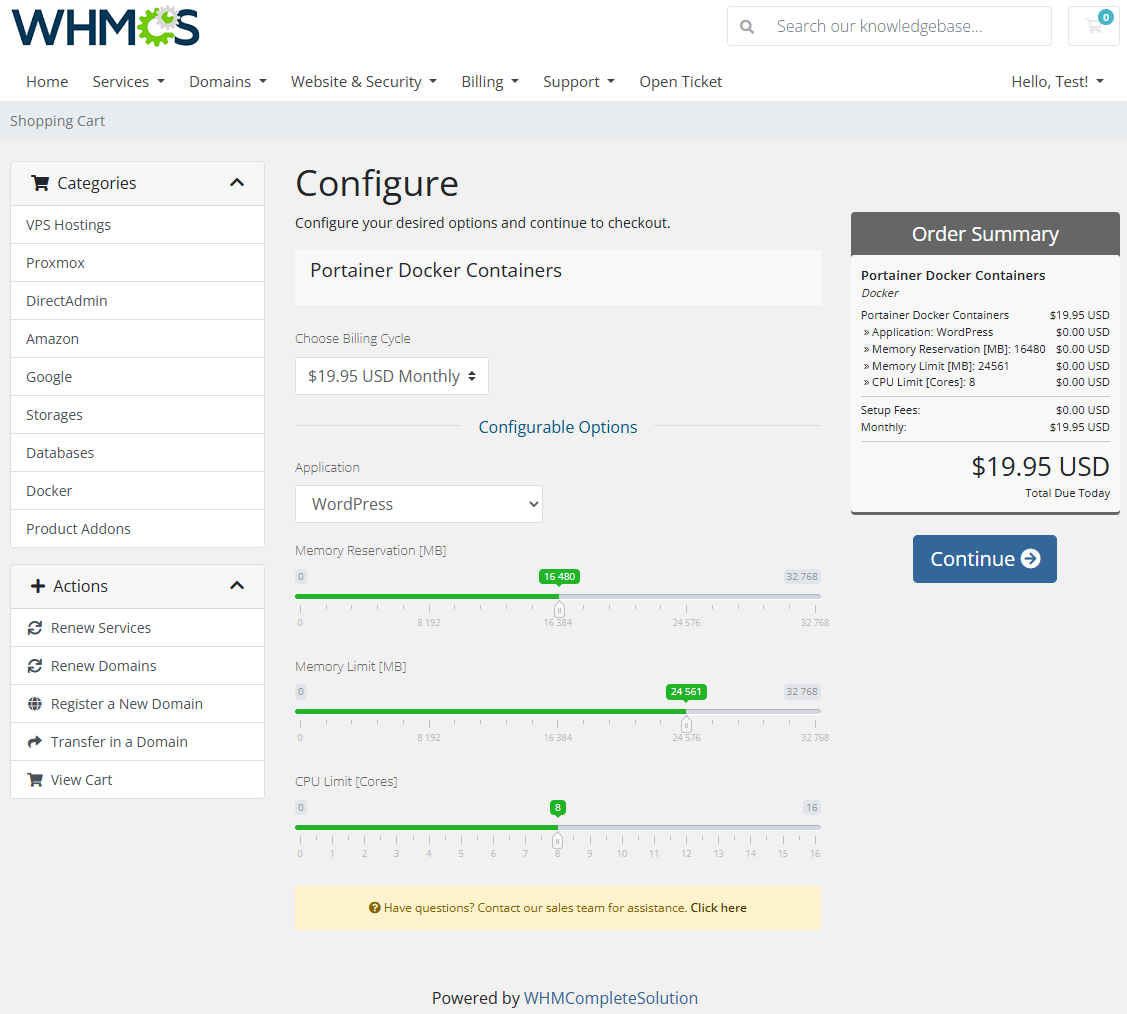Click the $19.95 USD total due amount
1127x1014 pixels.
1040,467
